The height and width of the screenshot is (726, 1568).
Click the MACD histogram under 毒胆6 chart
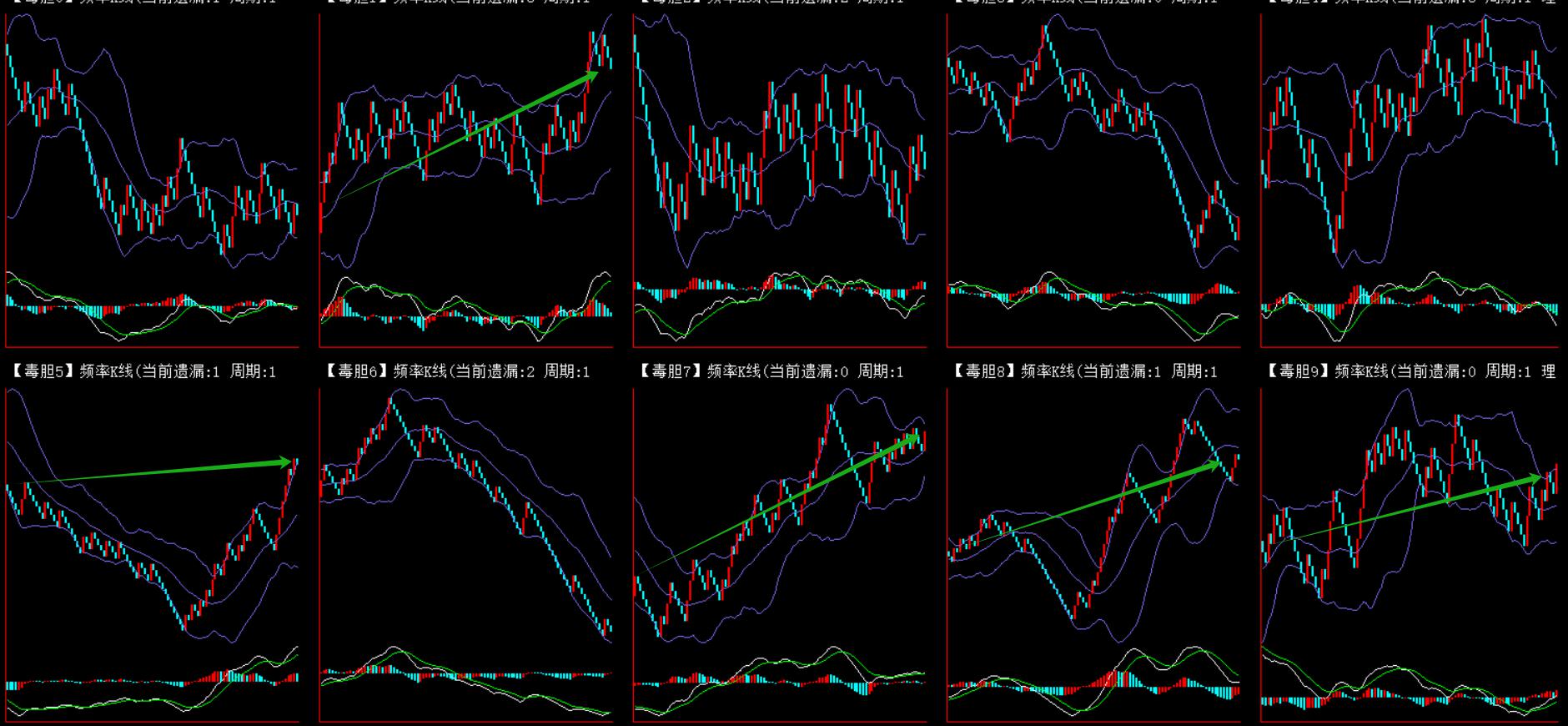465,673
